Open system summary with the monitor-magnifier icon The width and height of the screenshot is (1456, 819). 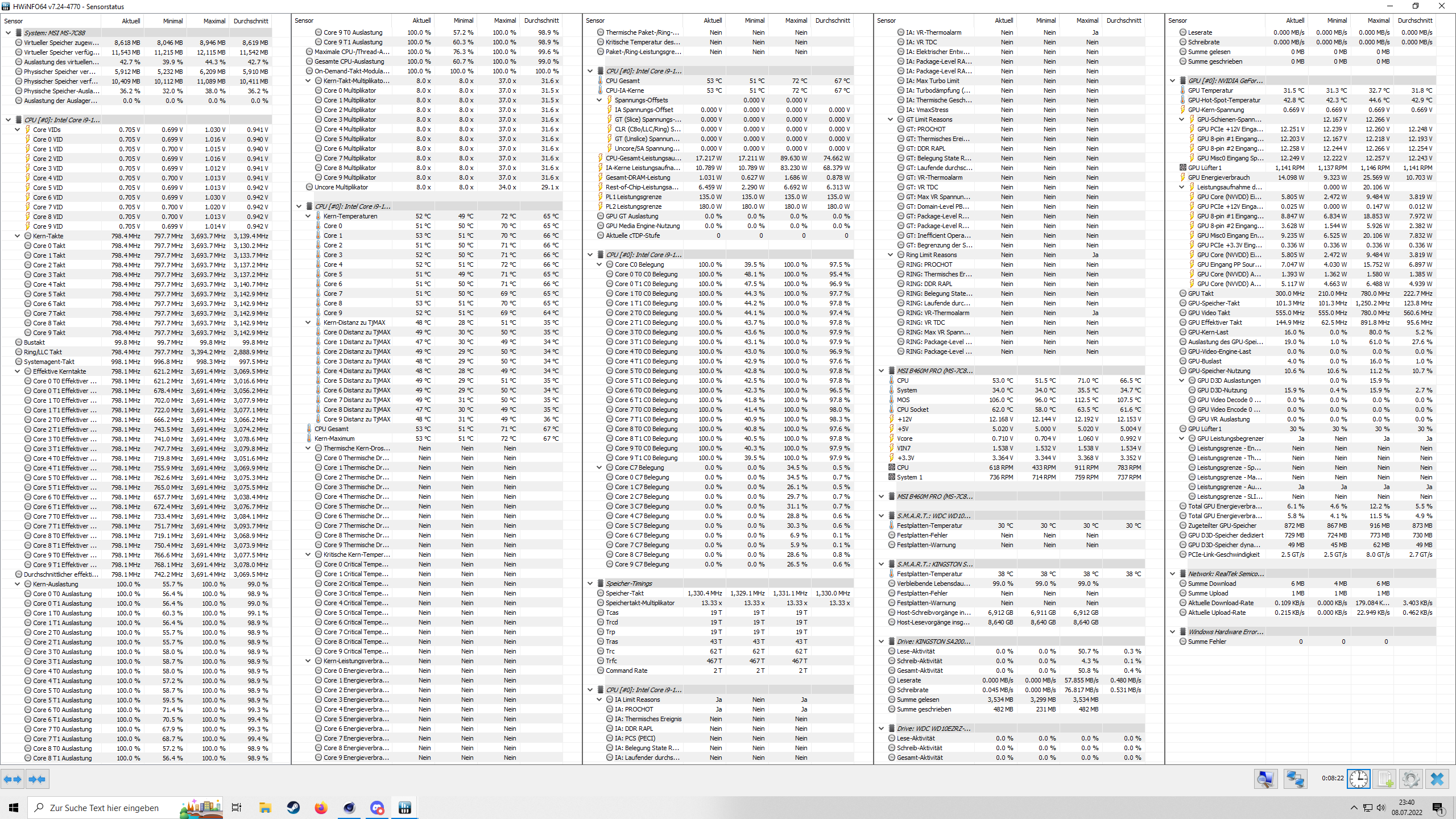[1265, 779]
